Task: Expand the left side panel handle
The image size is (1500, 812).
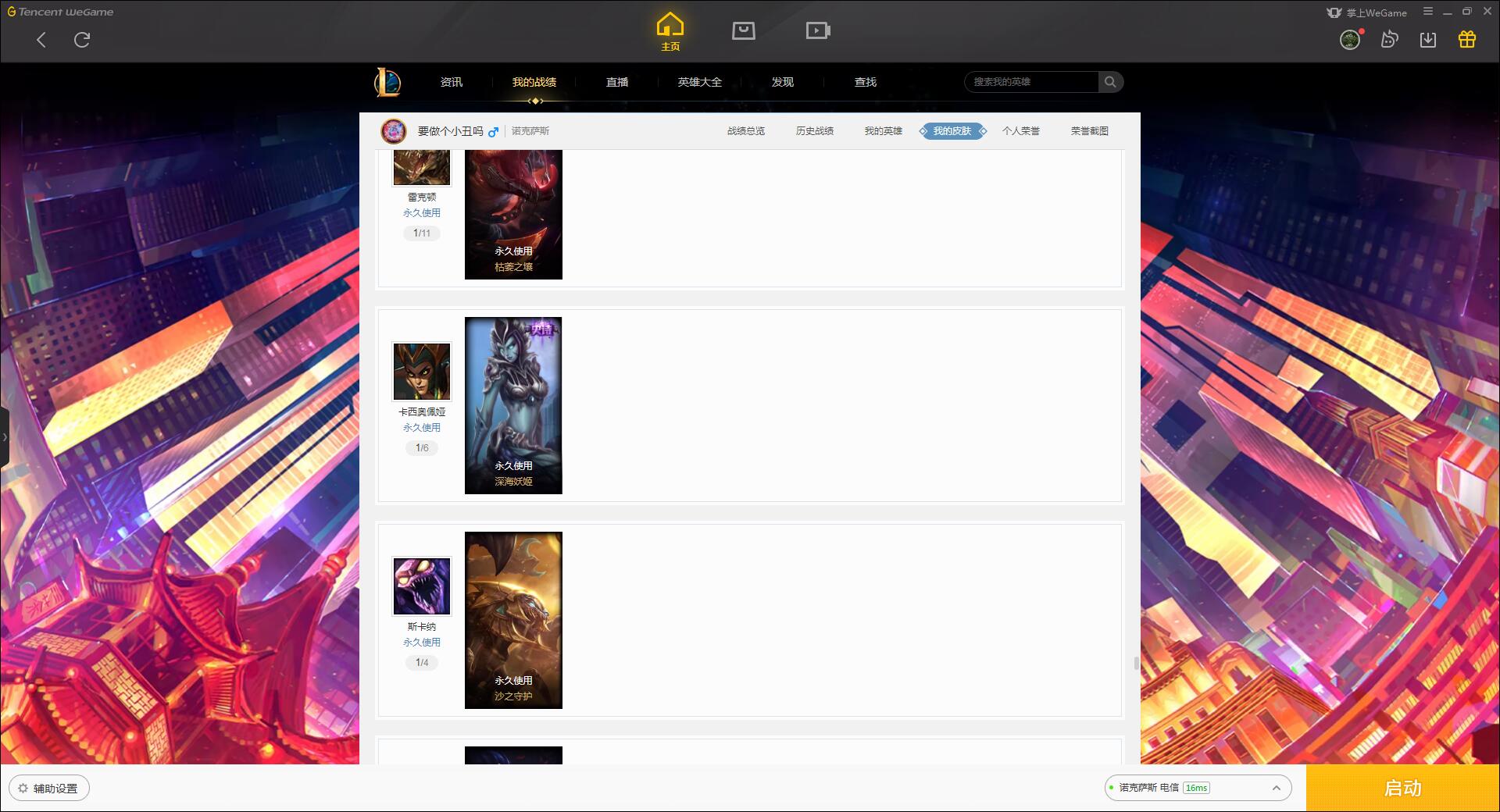Action: pos(4,437)
